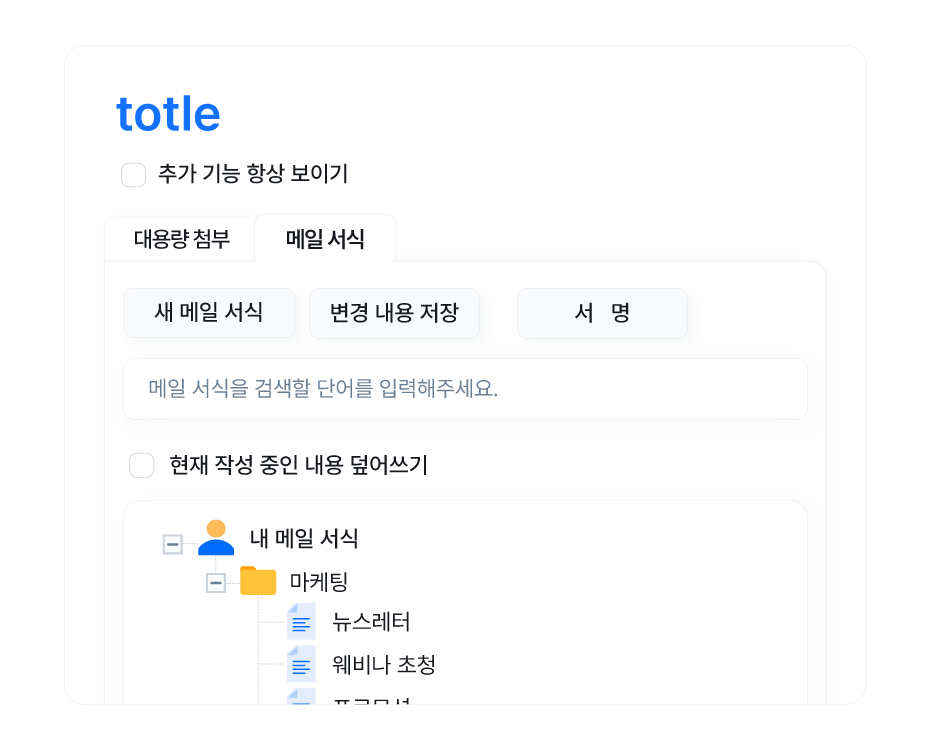Screen dimensions: 931x750
Task: Click the user icon beside 내 메일 서식
Action: 216,538
